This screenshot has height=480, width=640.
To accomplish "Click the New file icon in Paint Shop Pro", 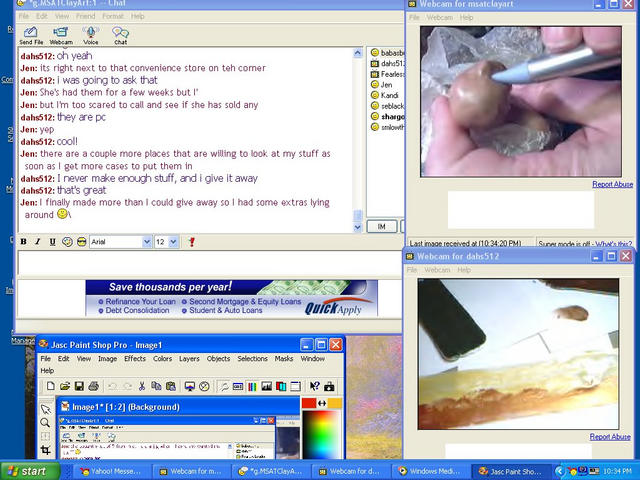I will point(50,386).
